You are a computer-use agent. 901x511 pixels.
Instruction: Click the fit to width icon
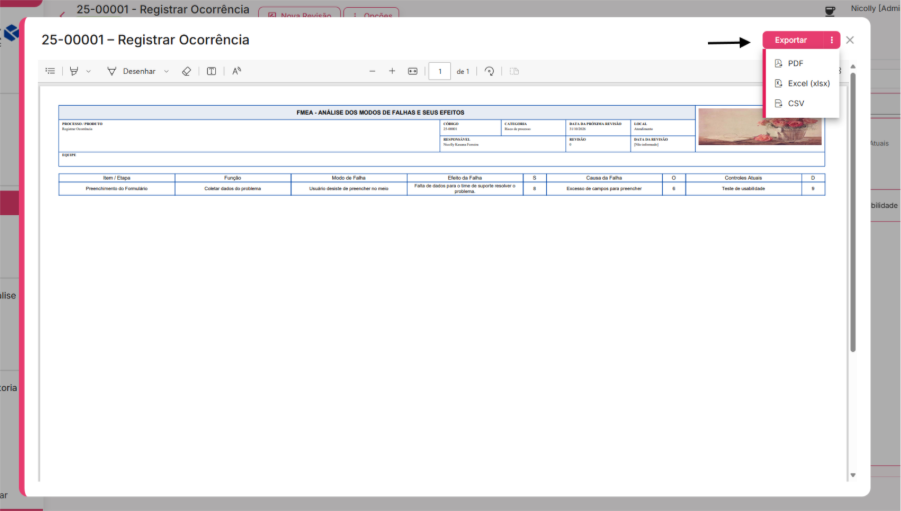pyautogui.click(x=412, y=71)
